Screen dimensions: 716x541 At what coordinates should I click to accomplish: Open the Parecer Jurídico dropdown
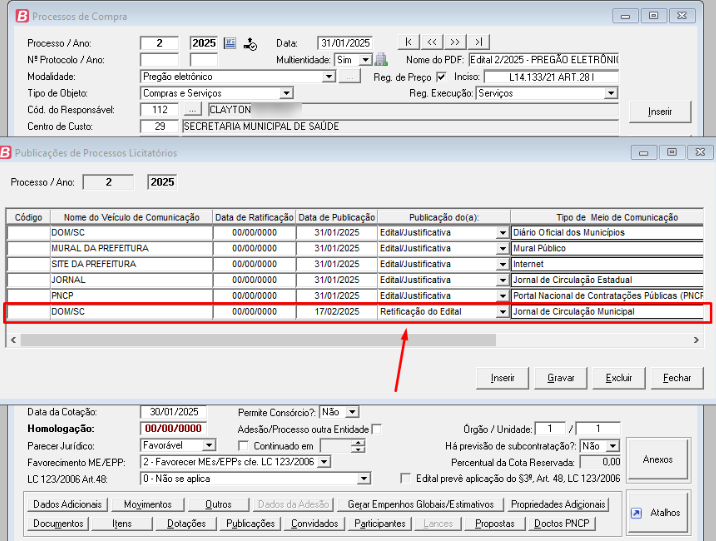tap(209, 445)
